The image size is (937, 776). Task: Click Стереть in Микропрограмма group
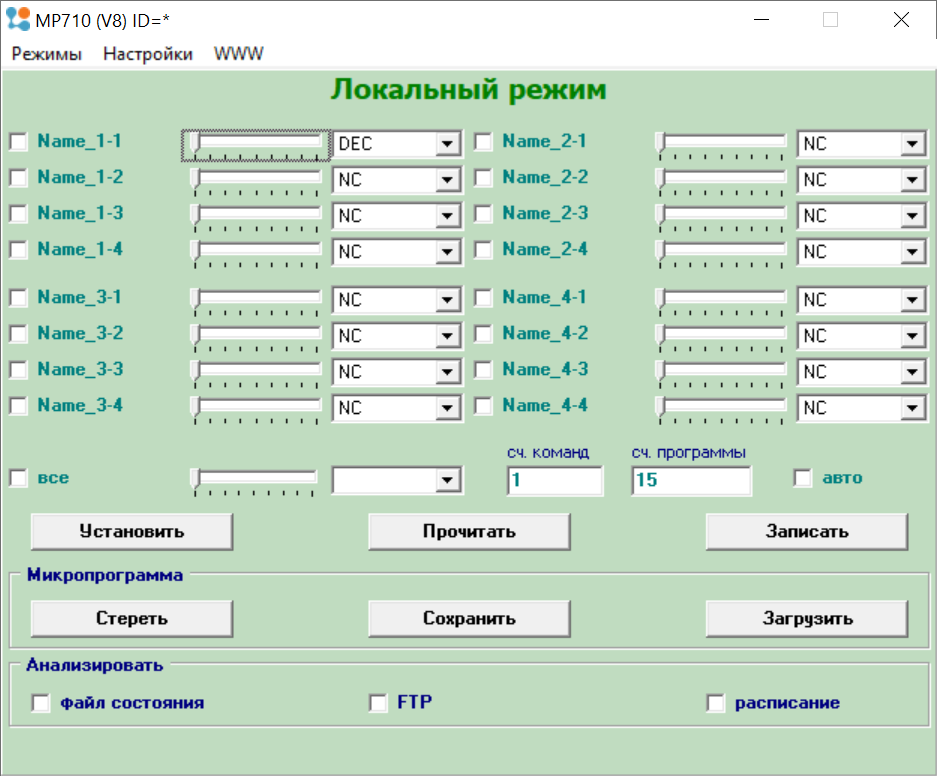click(132, 618)
